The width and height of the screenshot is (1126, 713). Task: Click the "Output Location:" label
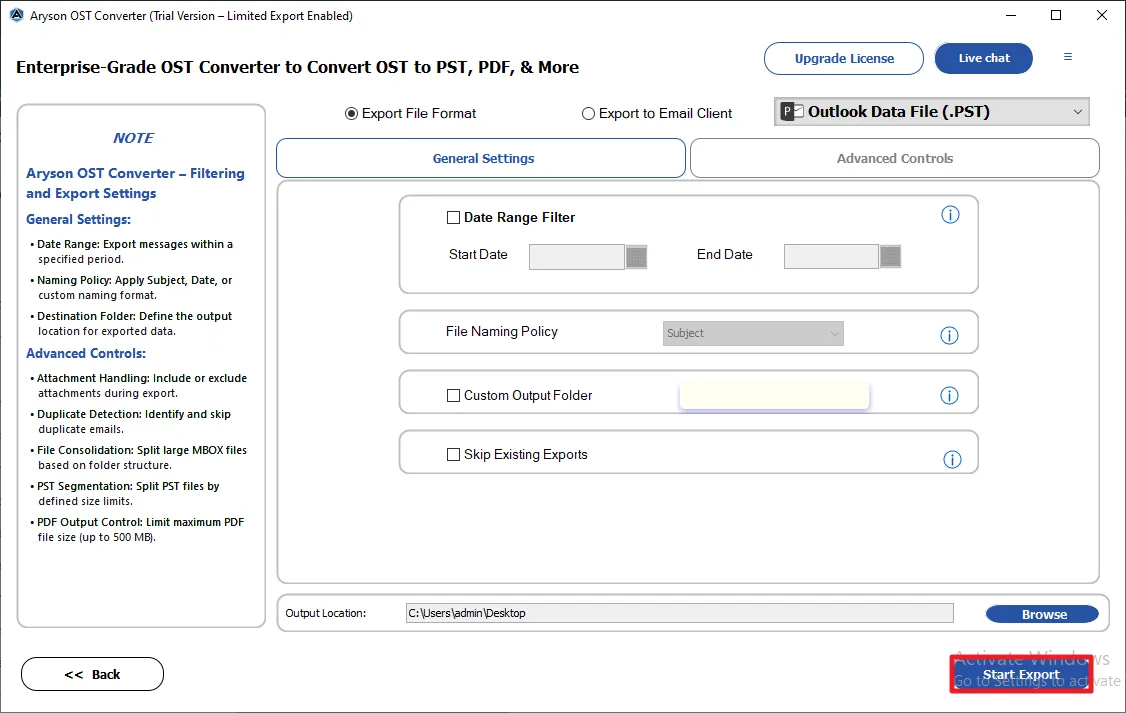pyautogui.click(x=325, y=613)
